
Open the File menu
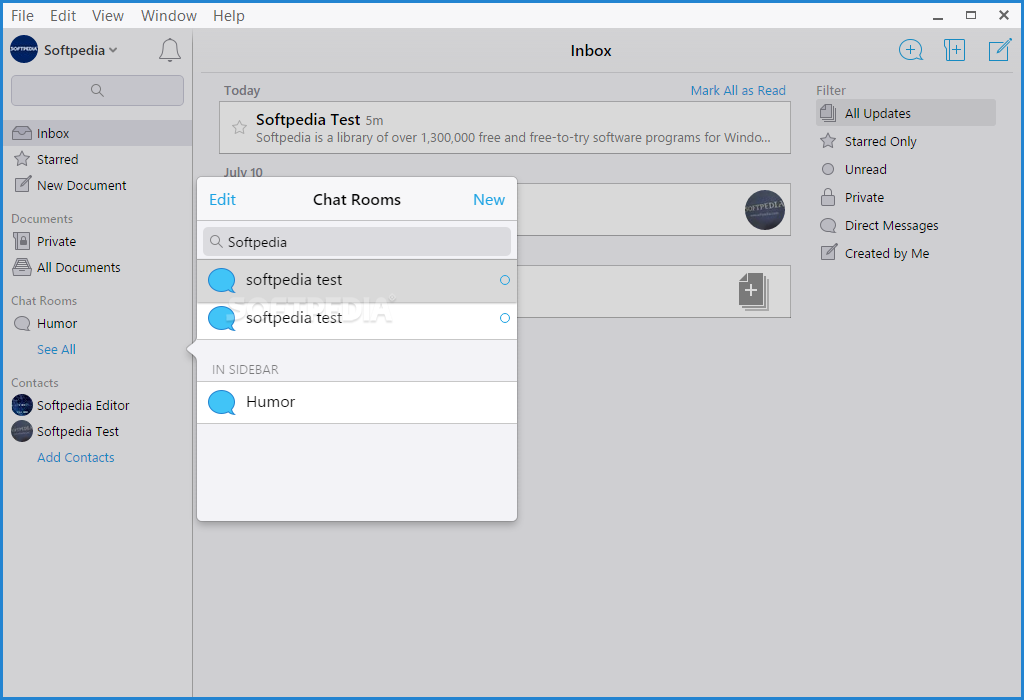click(x=22, y=16)
